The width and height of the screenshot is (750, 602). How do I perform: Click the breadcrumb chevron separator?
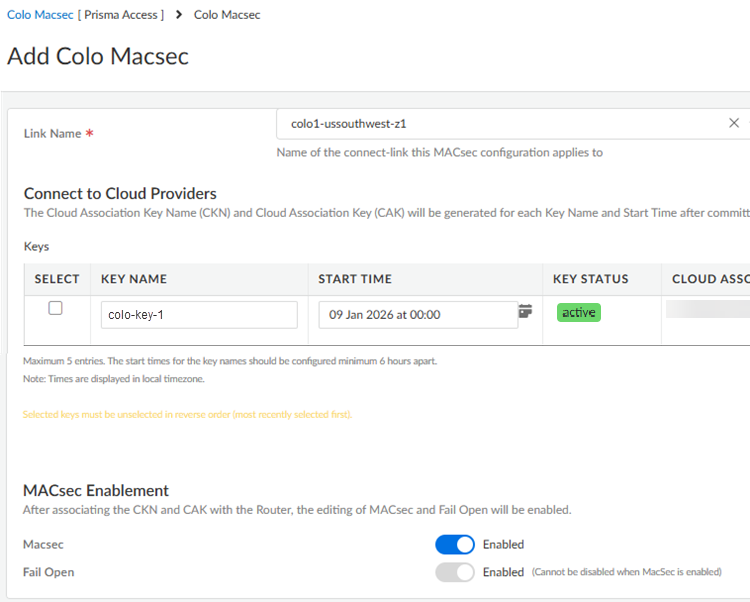click(178, 15)
